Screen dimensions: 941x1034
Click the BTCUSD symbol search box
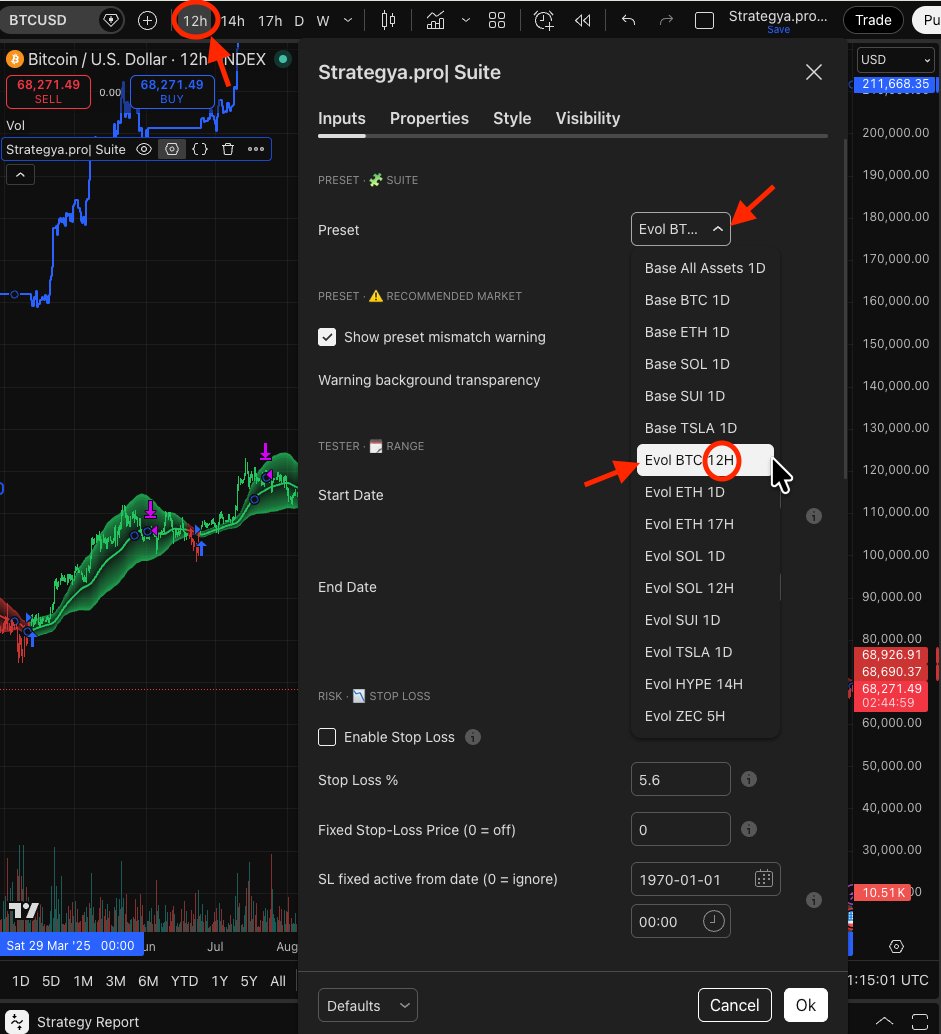(47, 20)
